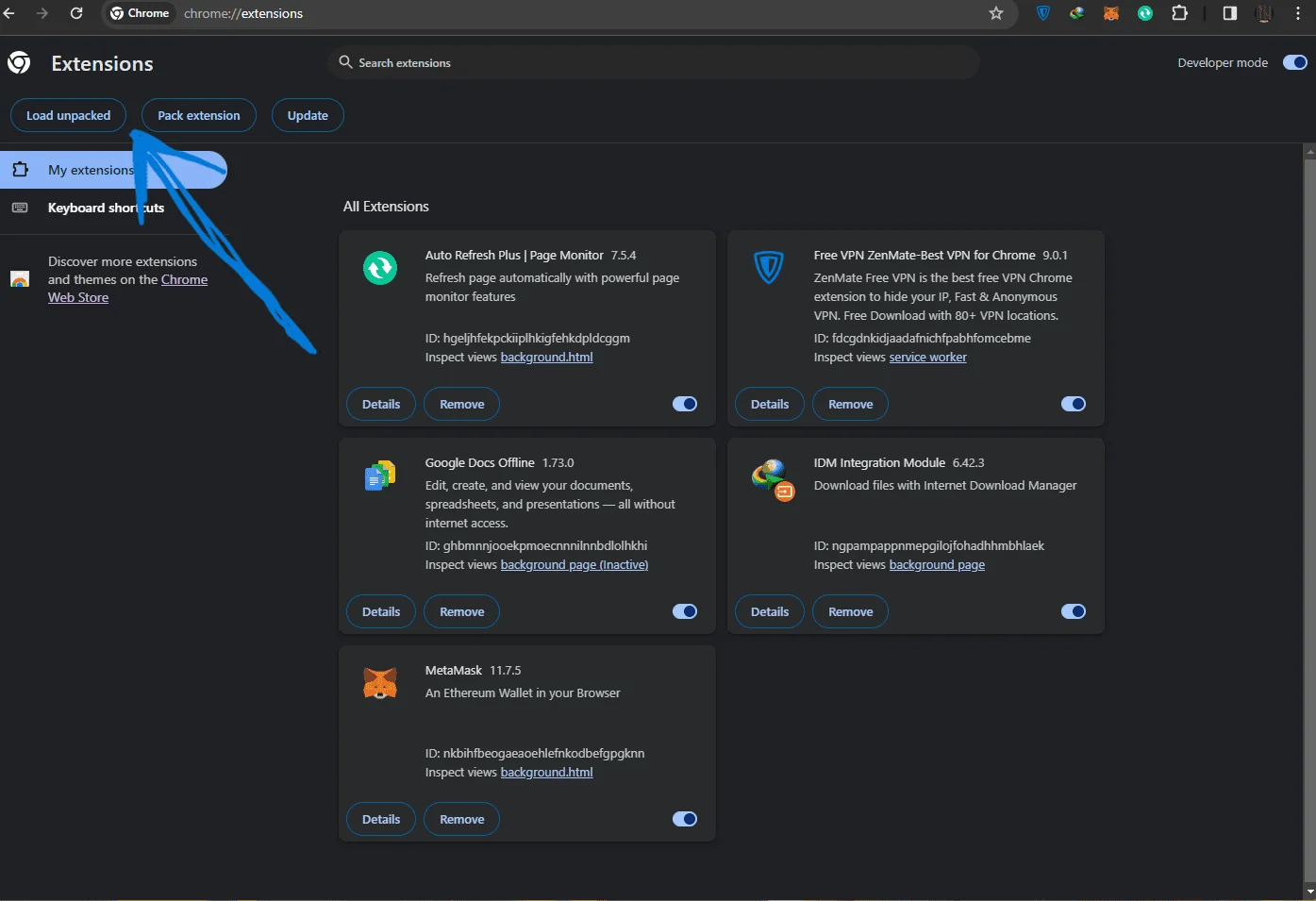1316x901 pixels.
Task: Toggle the browser side panel icon
Action: 1230,13
